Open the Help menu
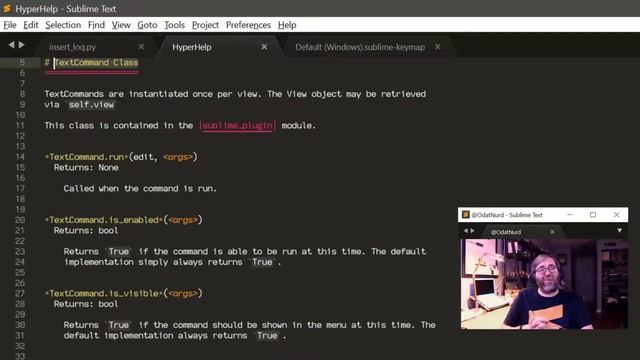 [x=287, y=25]
